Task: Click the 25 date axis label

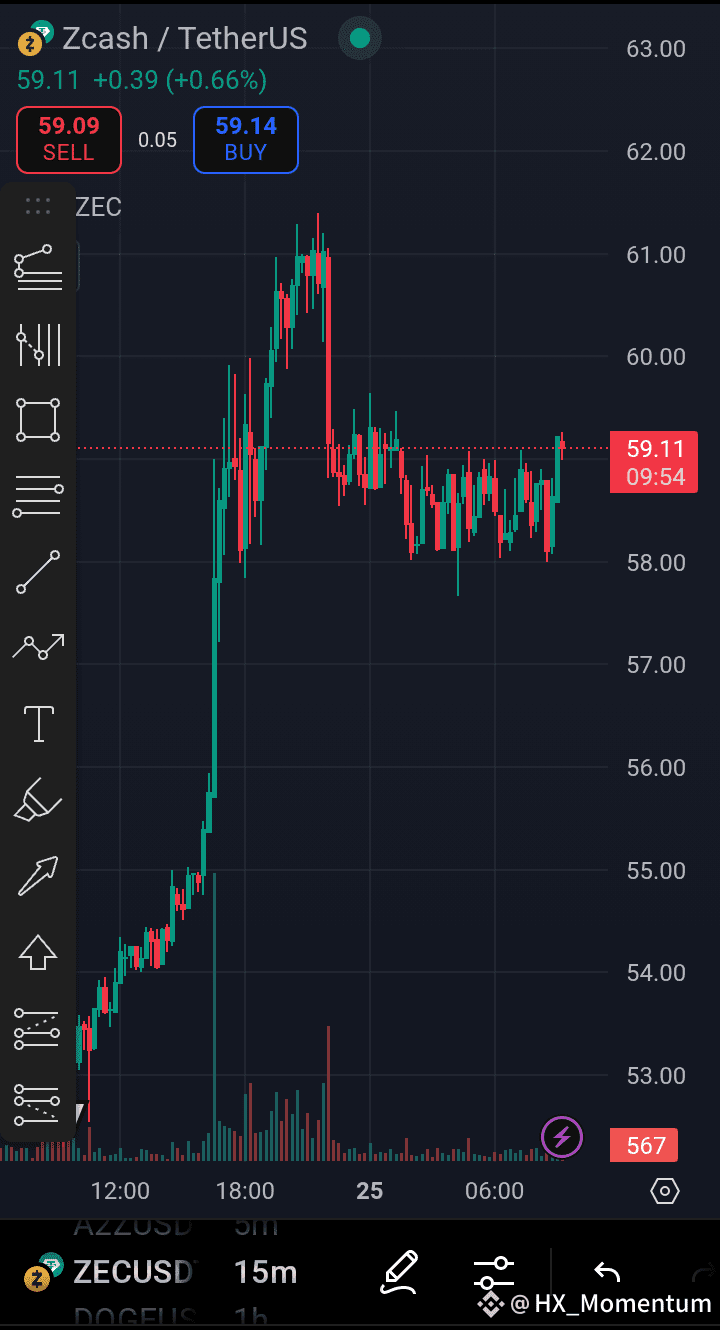Action: (370, 1191)
